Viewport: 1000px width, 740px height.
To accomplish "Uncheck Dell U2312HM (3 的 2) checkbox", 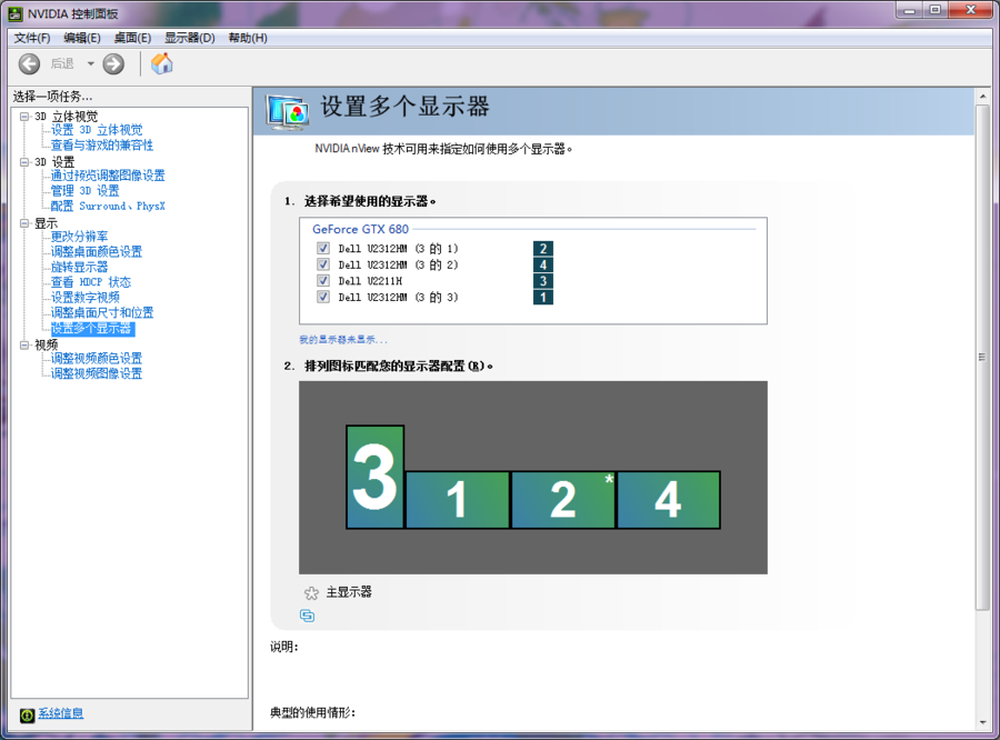I will click(323, 264).
